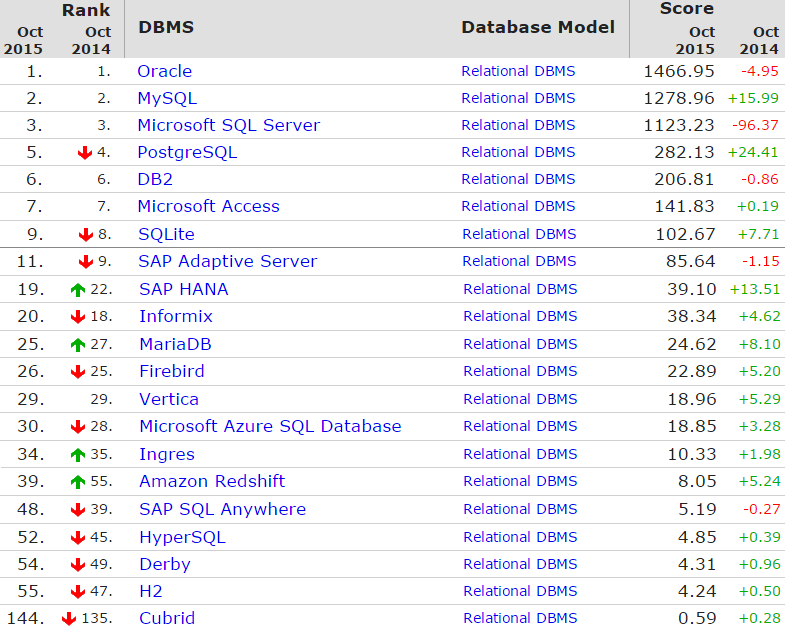The width and height of the screenshot is (785, 634).
Task: Open Microsoft Azure SQL Database link
Action: click(x=270, y=426)
